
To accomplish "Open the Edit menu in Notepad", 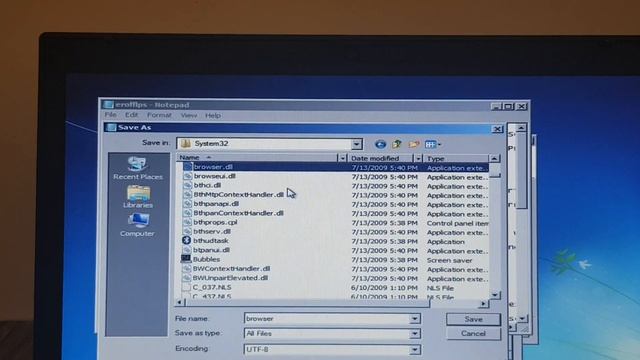I will (x=131, y=115).
